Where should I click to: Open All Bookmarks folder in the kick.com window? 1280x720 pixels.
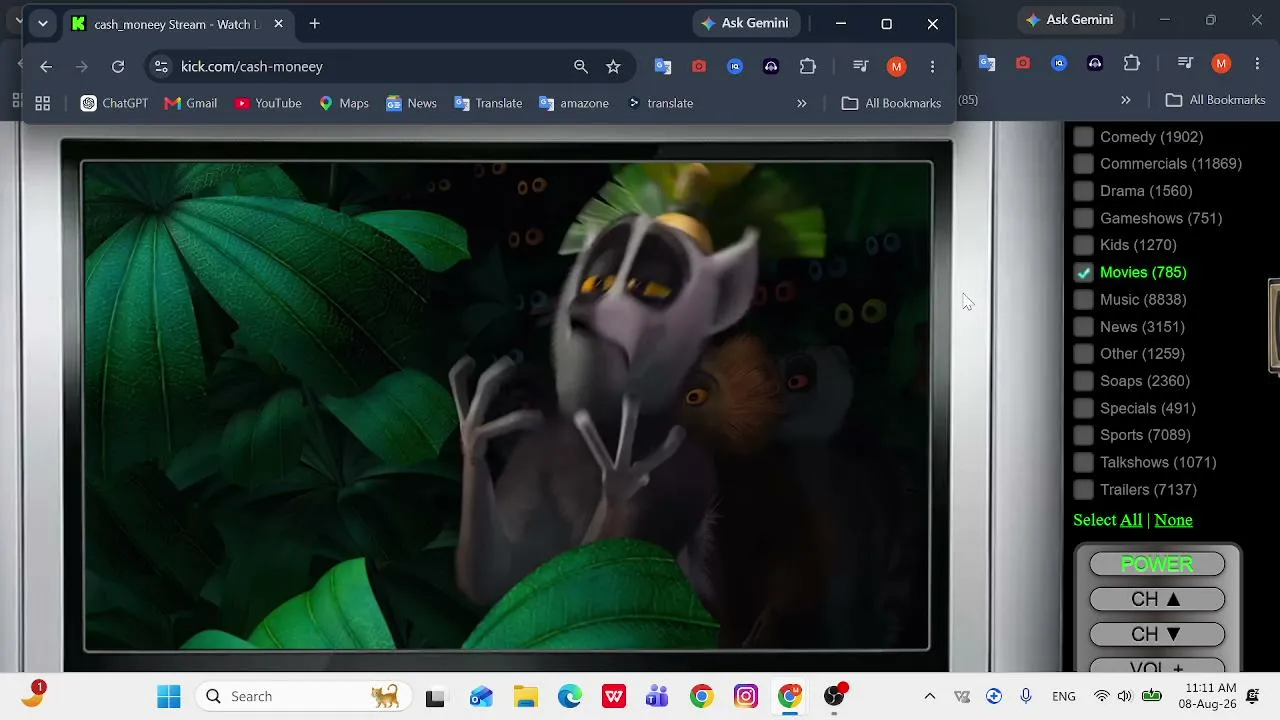[891, 103]
